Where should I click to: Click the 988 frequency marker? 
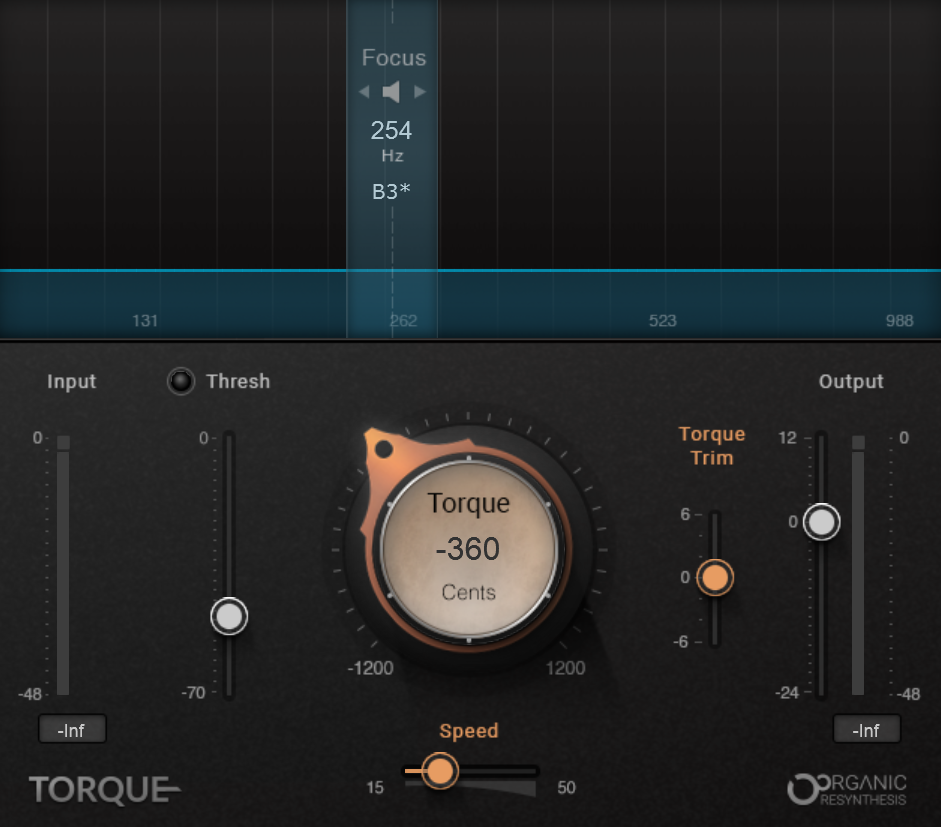pos(900,320)
